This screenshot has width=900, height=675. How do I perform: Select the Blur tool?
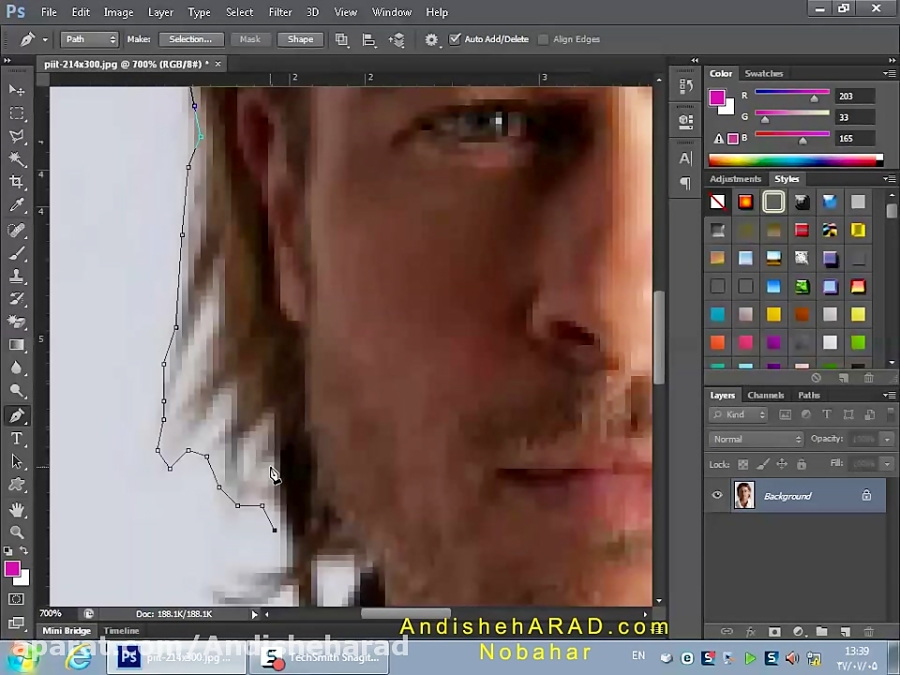click(x=17, y=368)
